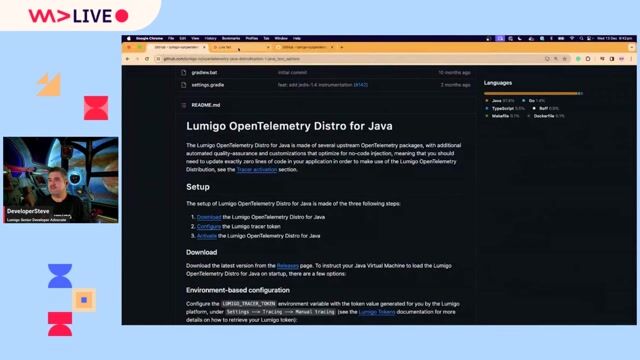
Task: Open the Google Chrome application menu
Action: click(x=149, y=38)
